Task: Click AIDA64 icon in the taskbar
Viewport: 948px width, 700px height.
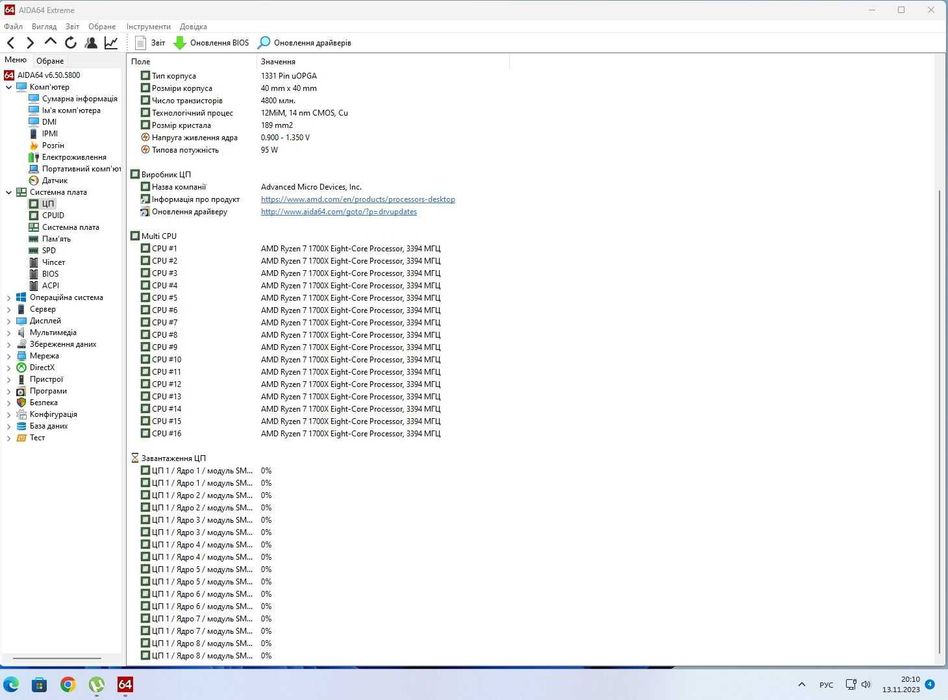Action: pyautogui.click(x=125, y=684)
